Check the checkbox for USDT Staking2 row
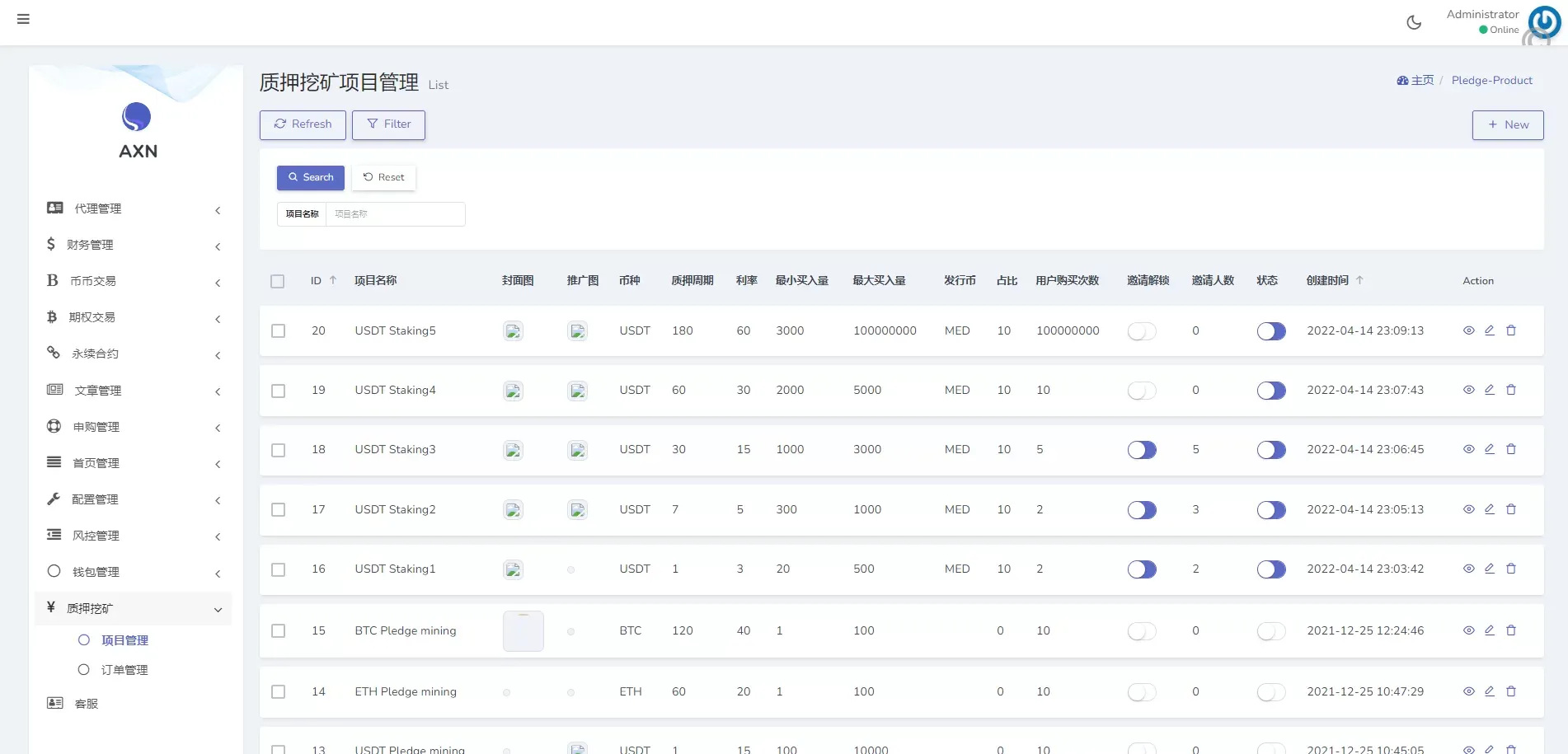 click(279, 510)
